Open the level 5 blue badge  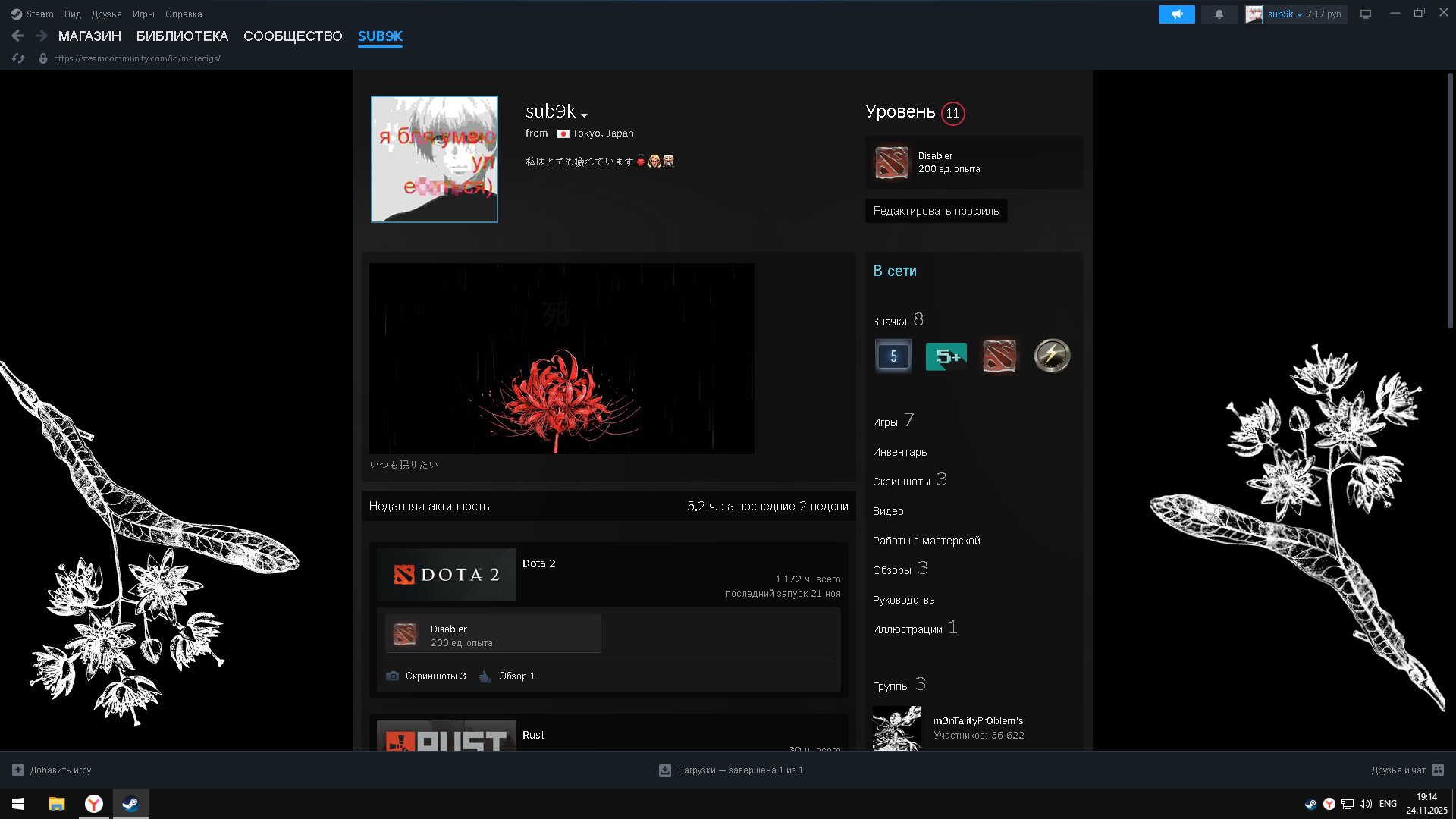893,356
